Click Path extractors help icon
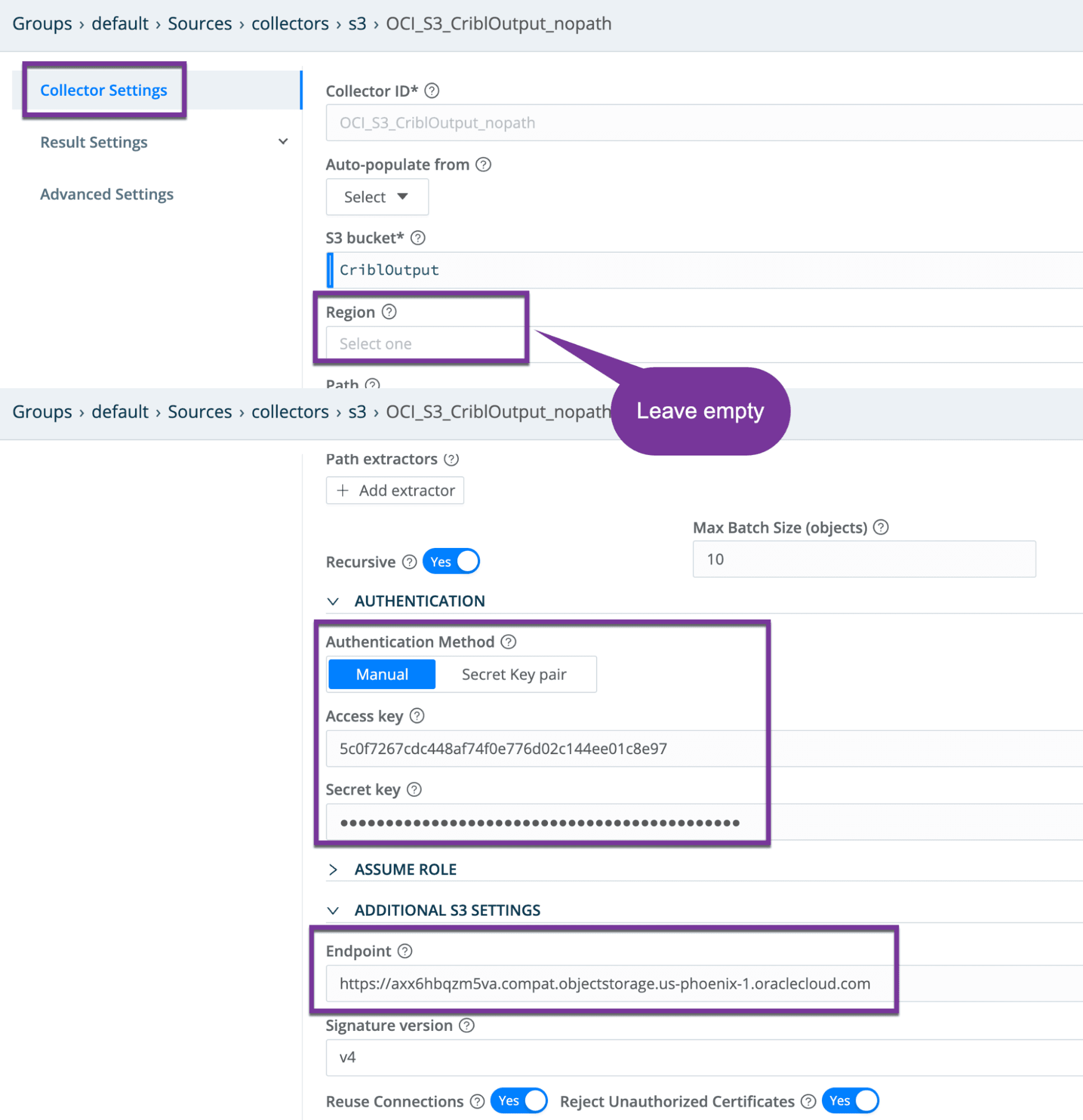 [452, 459]
